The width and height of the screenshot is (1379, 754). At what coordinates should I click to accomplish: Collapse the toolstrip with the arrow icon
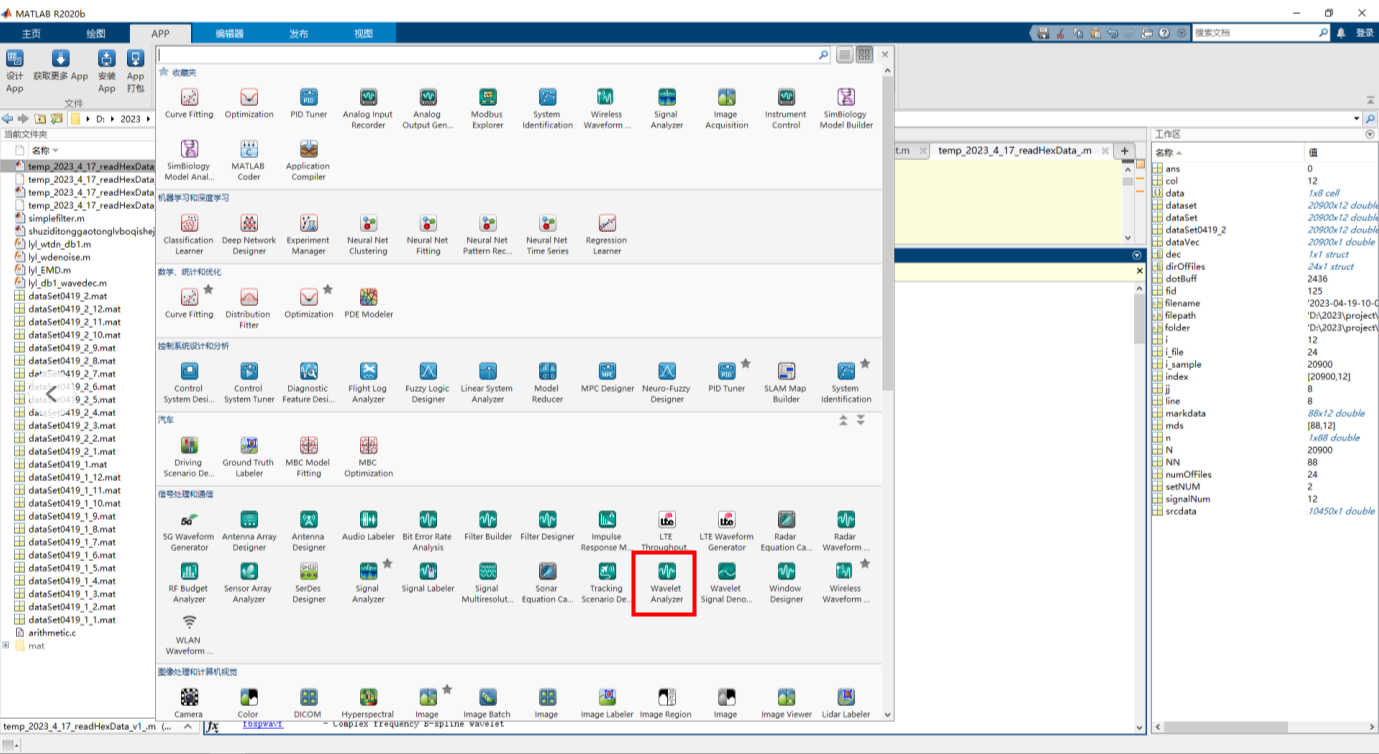tap(1372, 102)
